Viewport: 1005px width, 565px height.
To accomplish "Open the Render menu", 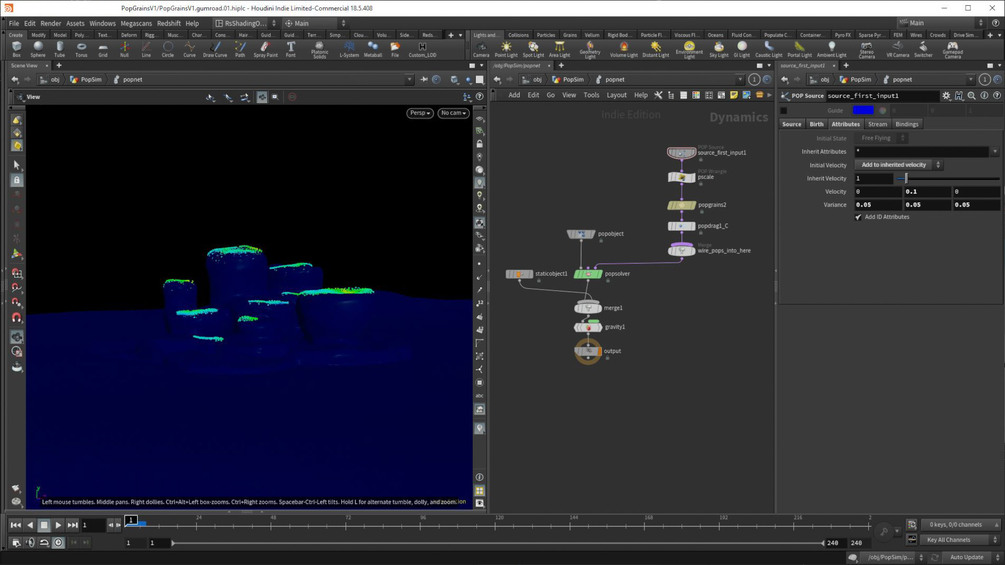I will (51, 23).
